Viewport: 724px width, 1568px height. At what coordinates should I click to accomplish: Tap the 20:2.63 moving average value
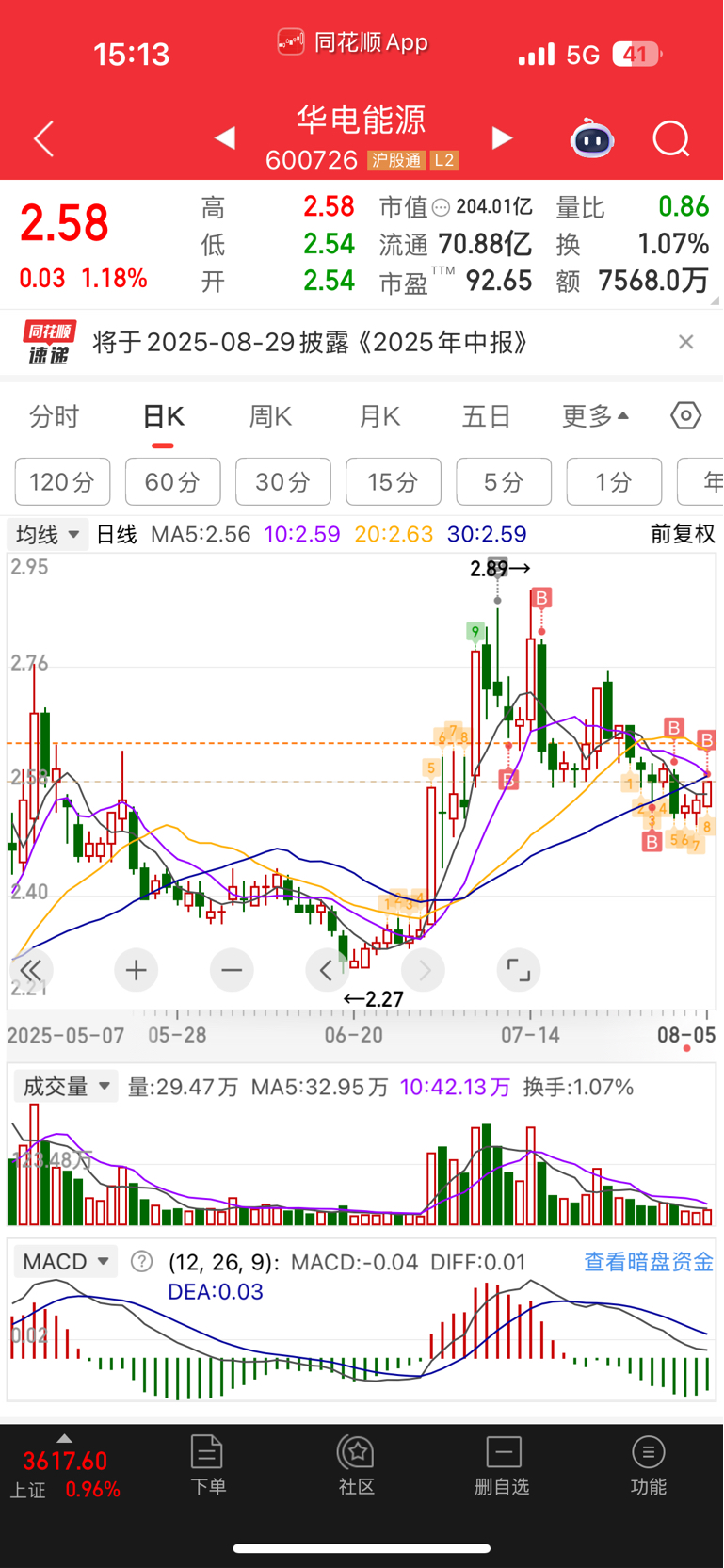pyautogui.click(x=394, y=534)
